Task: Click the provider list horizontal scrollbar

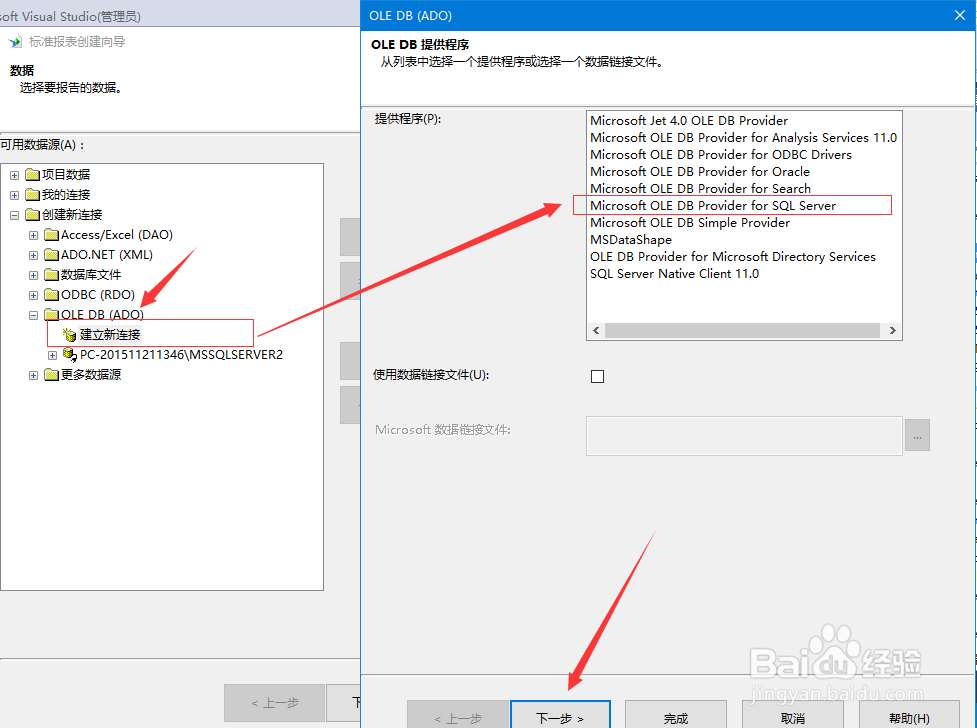Action: point(744,330)
